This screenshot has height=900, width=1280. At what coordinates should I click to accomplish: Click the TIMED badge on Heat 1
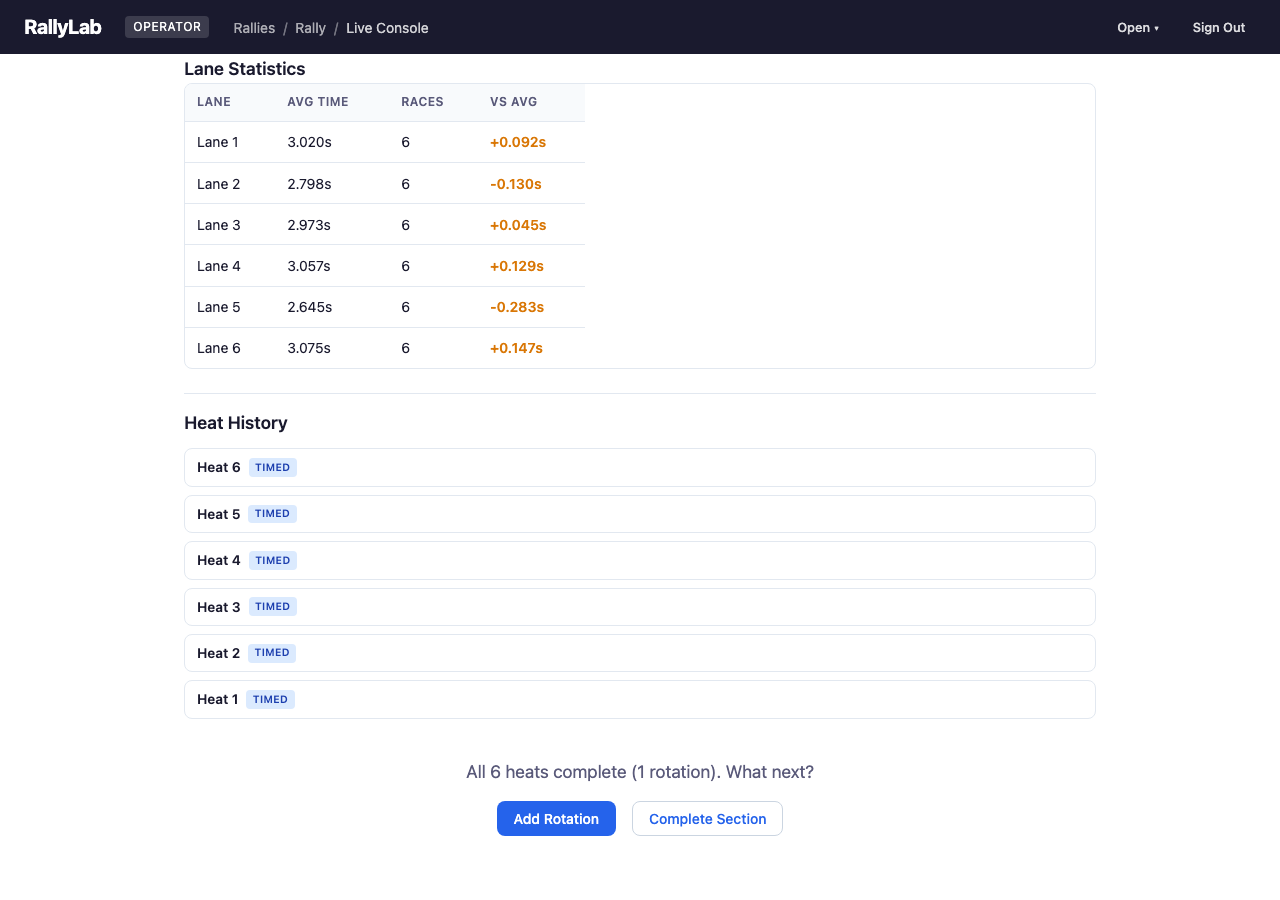270,699
